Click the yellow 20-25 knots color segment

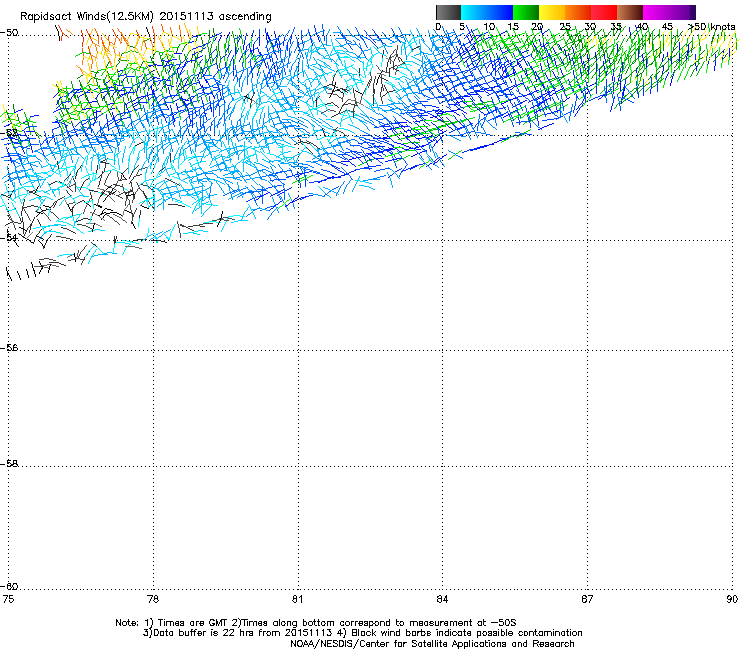pyautogui.click(x=552, y=12)
